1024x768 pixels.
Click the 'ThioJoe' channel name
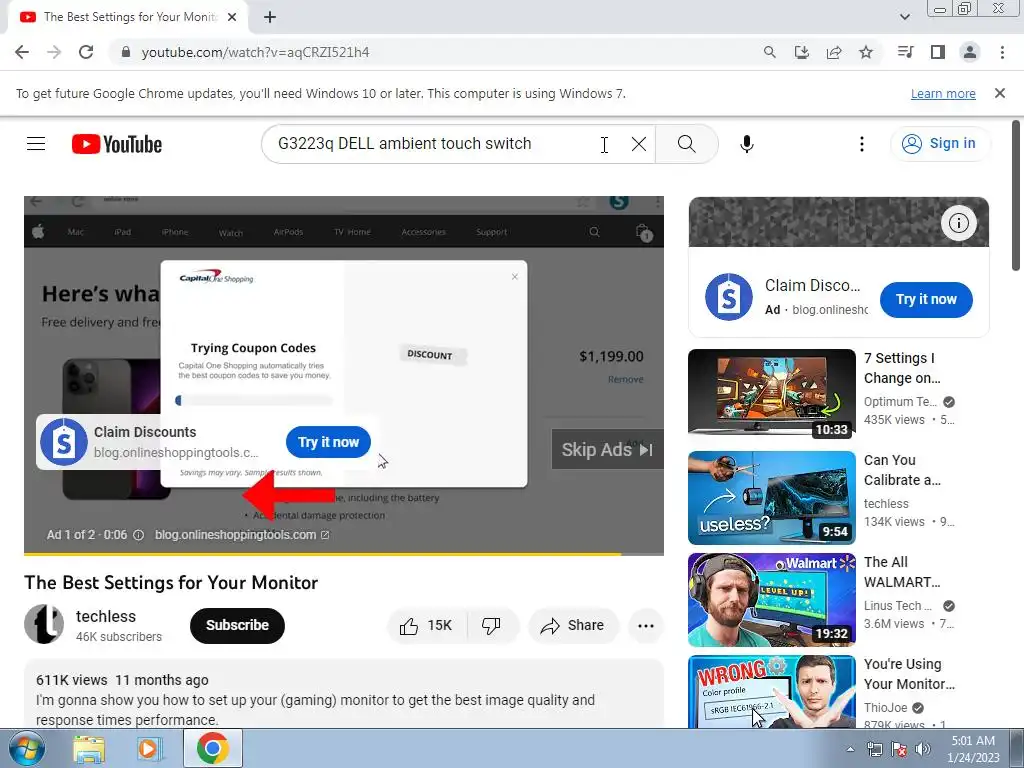tap(886, 708)
